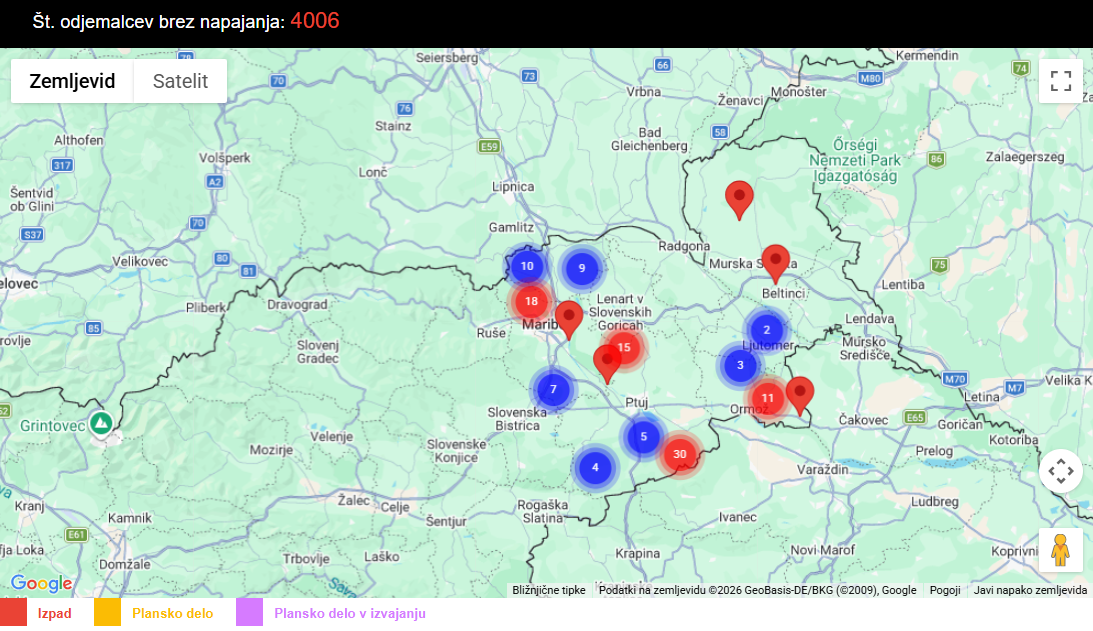Screen dimensions: 1093x631
Task: Select the mountain peak icon near Grintovec
Action: (x=101, y=424)
